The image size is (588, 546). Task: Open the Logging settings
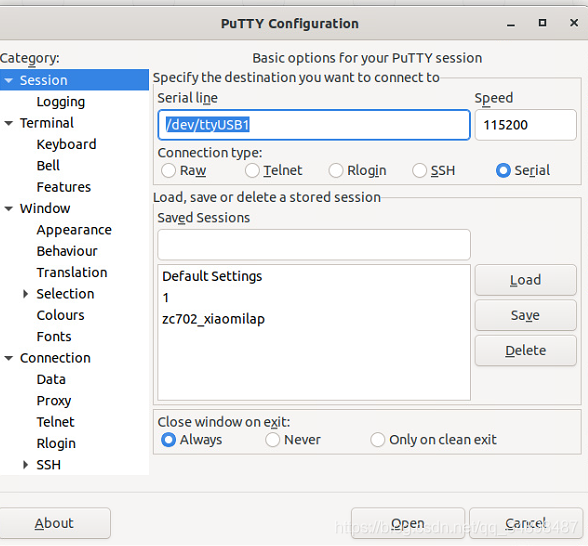click(x=61, y=102)
